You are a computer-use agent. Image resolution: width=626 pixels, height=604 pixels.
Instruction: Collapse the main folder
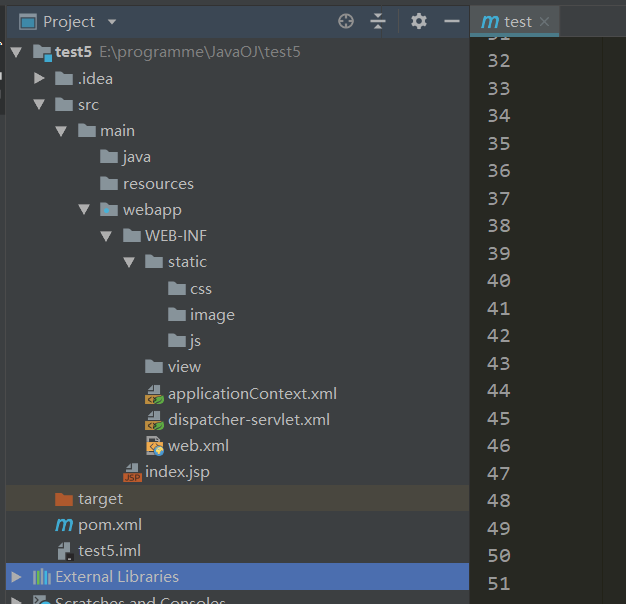(61, 131)
